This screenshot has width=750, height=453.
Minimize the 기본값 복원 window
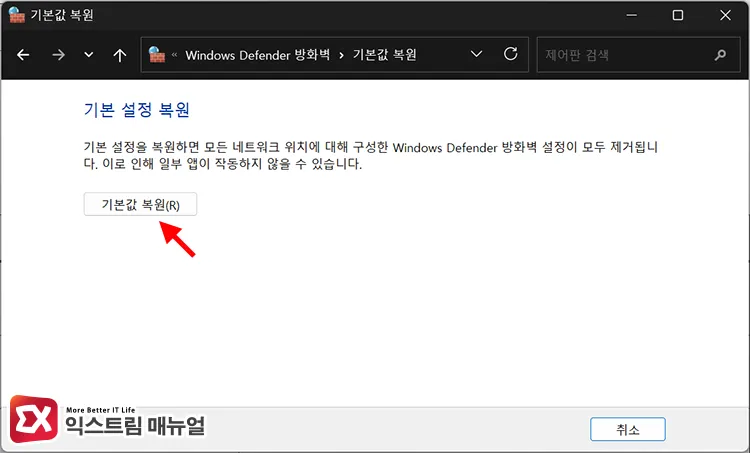pyautogui.click(x=631, y=15)
